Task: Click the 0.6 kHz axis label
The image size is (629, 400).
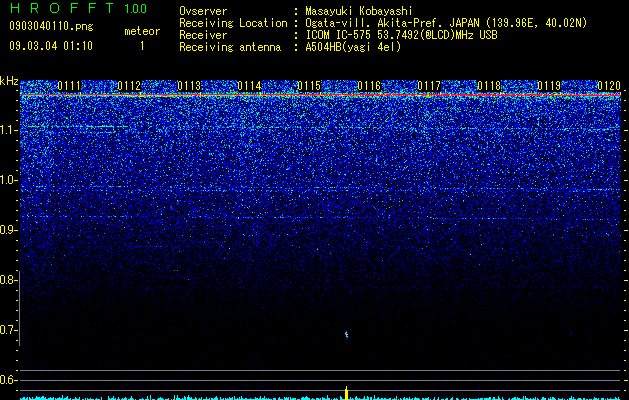Action: [10, 380]
